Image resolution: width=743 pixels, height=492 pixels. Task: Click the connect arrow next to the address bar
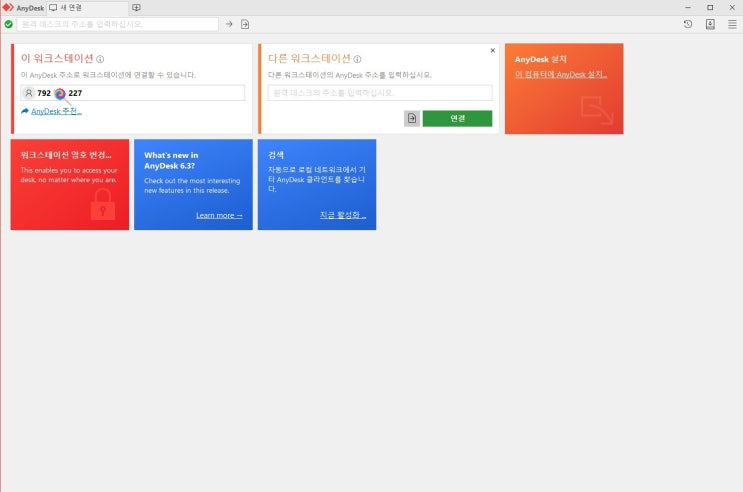click(229, 24)
